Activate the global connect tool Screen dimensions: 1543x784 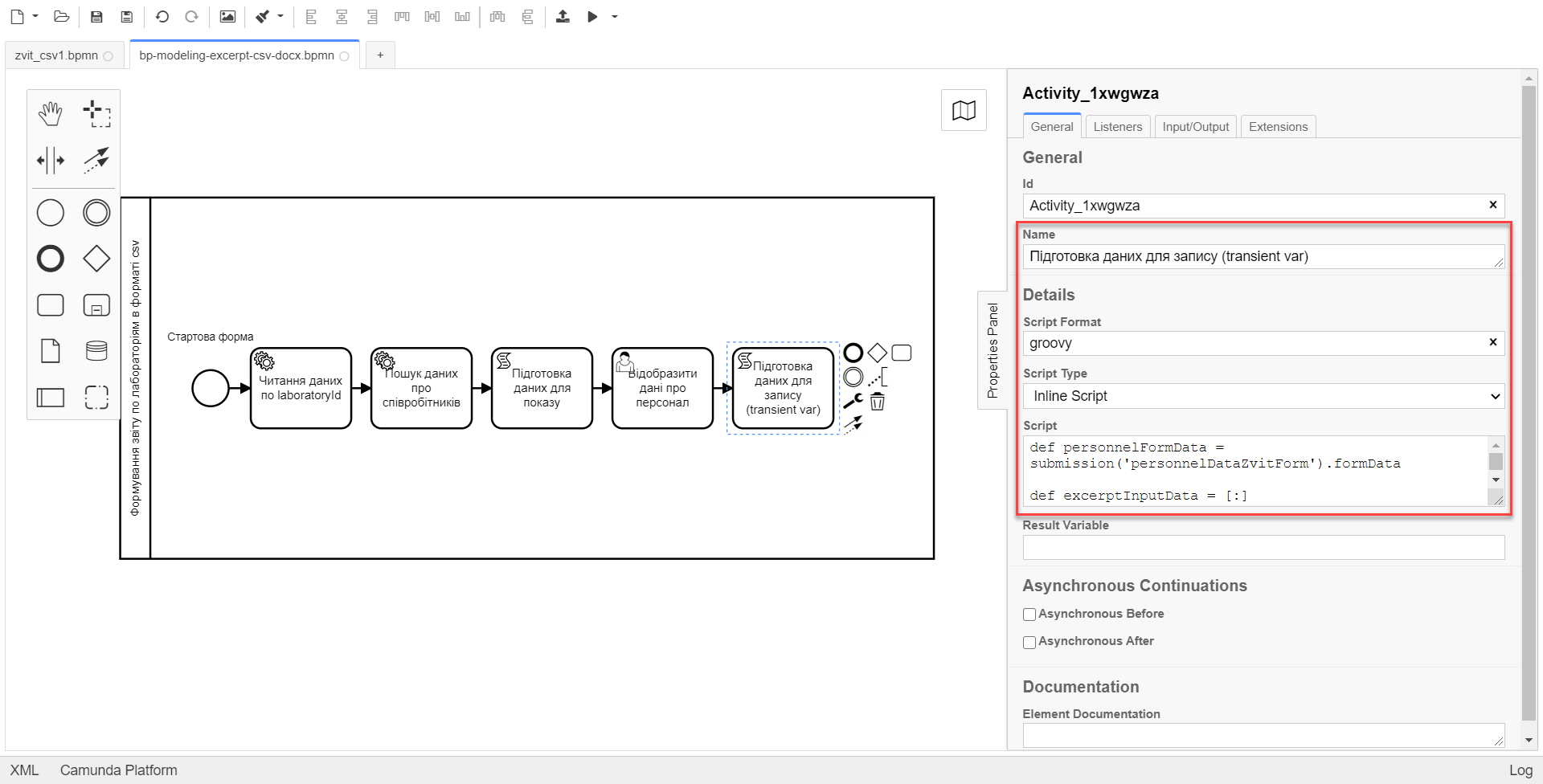[x=96, y=160]
